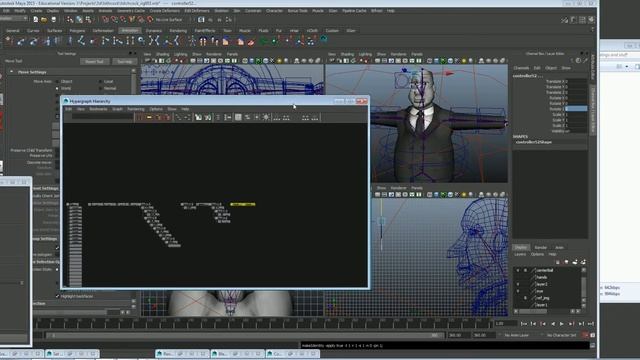
Task: Toggle reference mode of ref_jpg layer
Action: pyautogui.click(x=525, y=298)
